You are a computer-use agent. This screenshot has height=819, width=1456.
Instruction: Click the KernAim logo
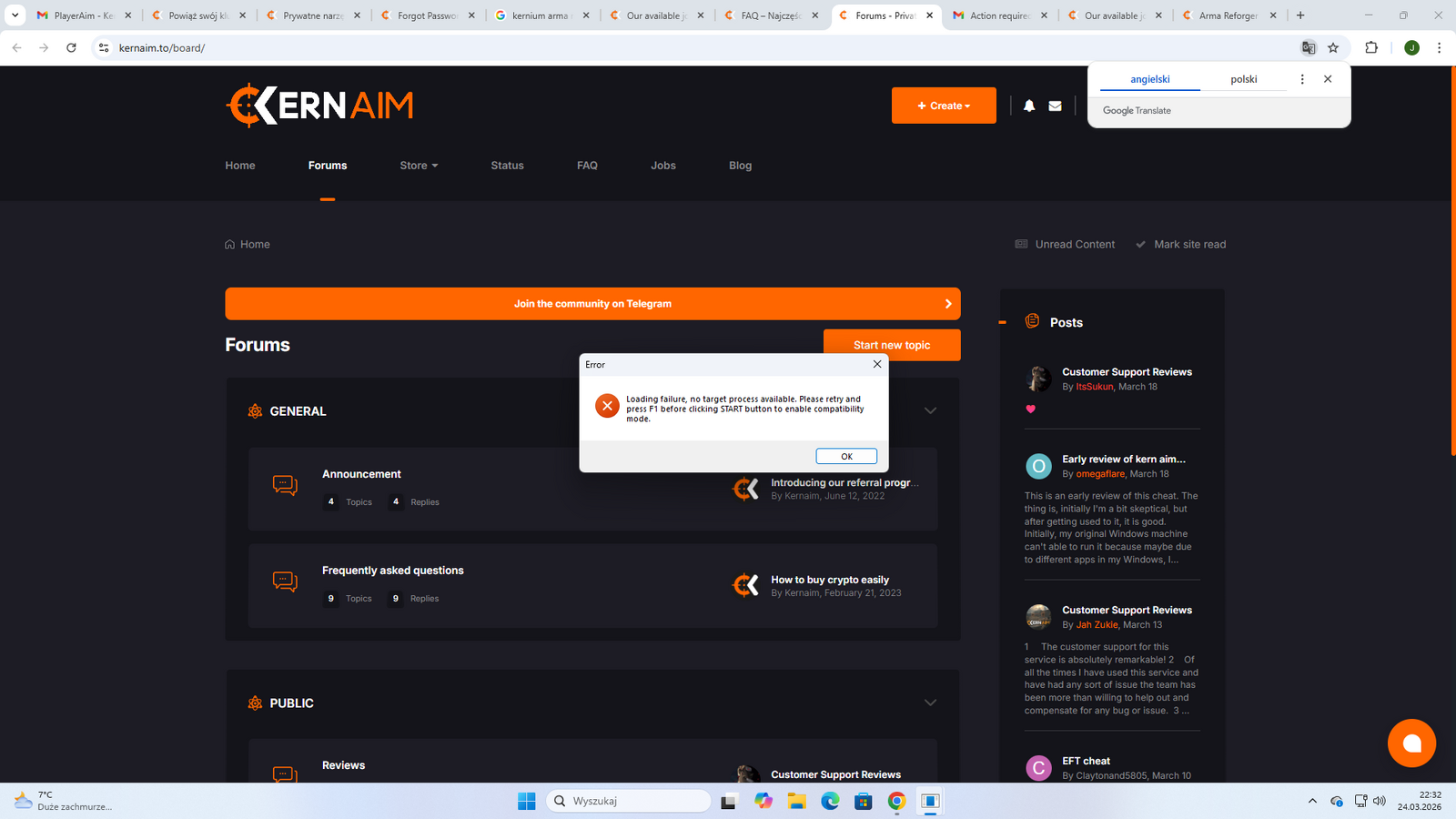319,106
